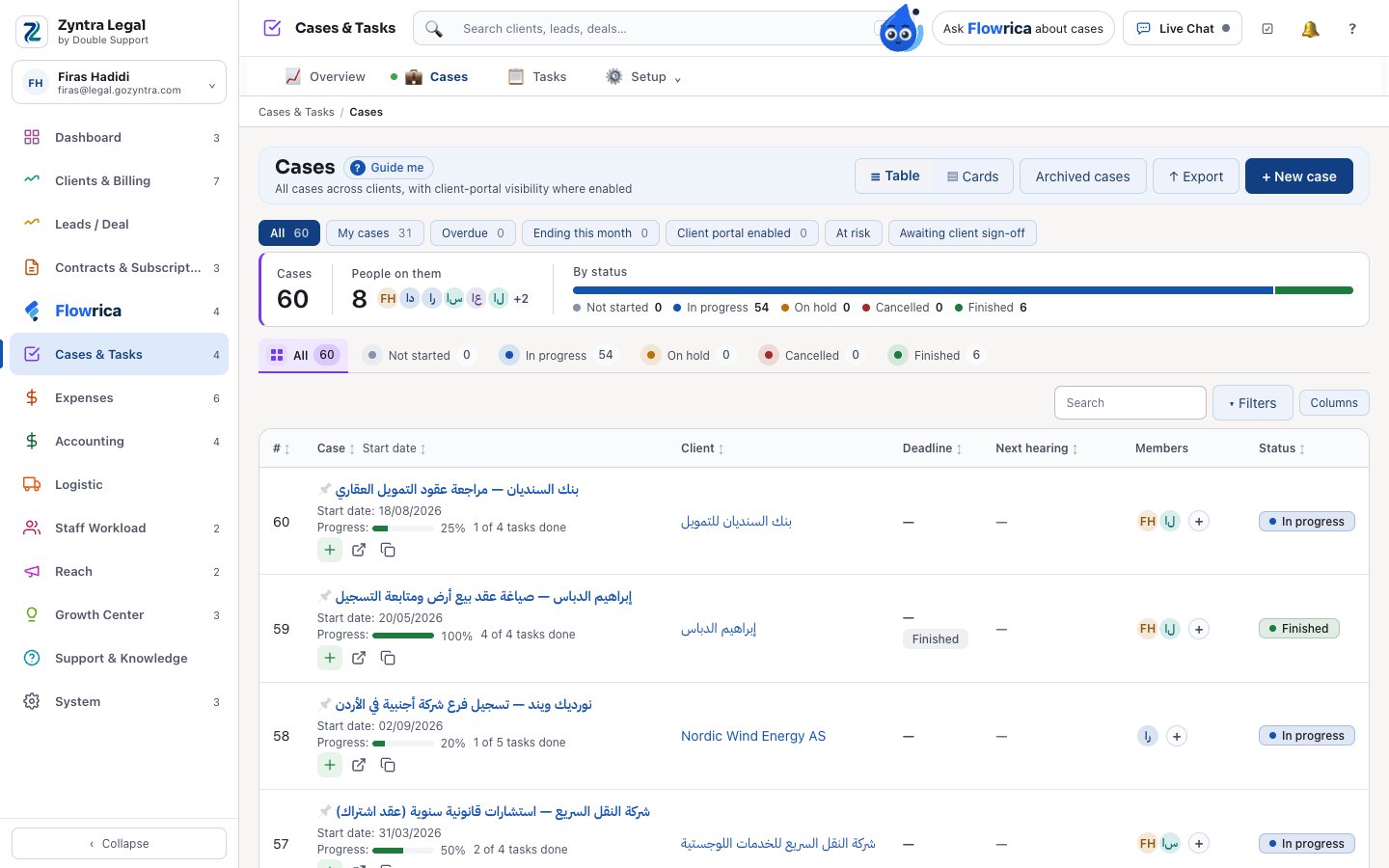
Task: Add member to case 60
Action: [1199, 521]
